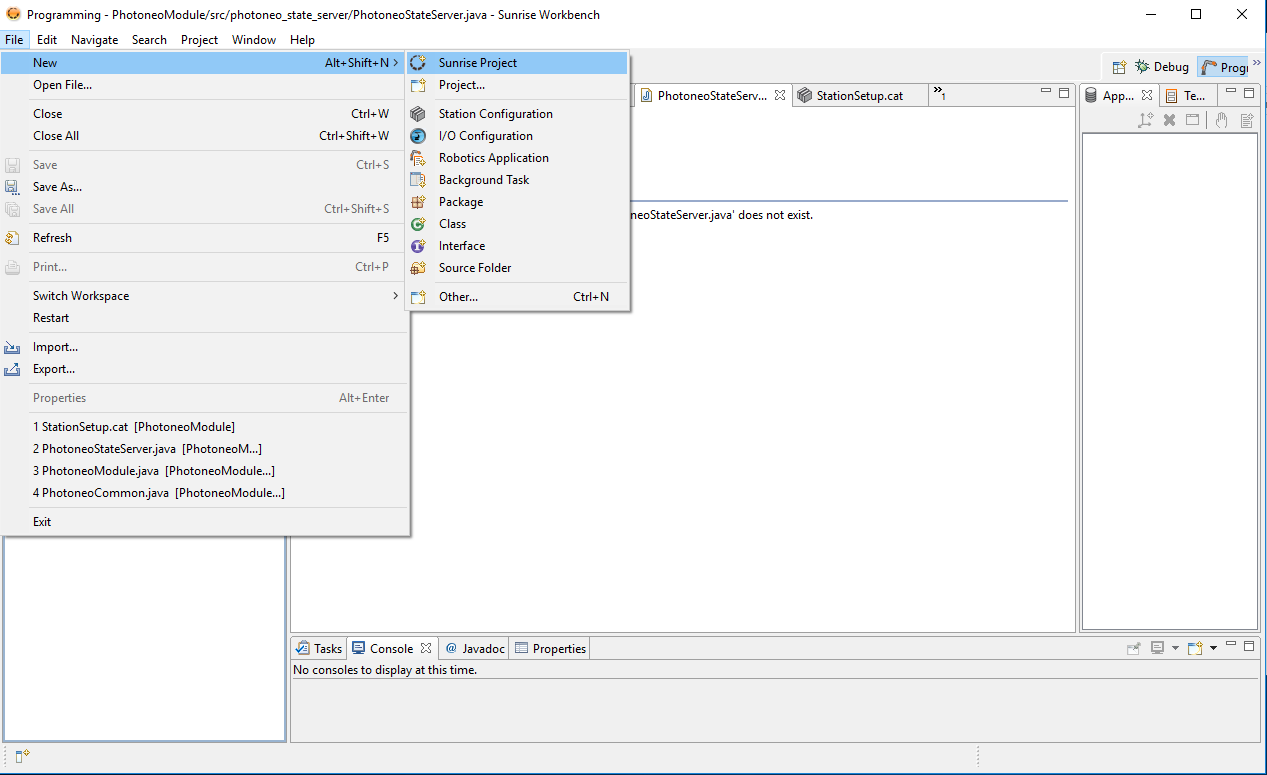Open the File menu in menu bar
The height and width of the screenshot is (775, 1267).
pos(15,40)
